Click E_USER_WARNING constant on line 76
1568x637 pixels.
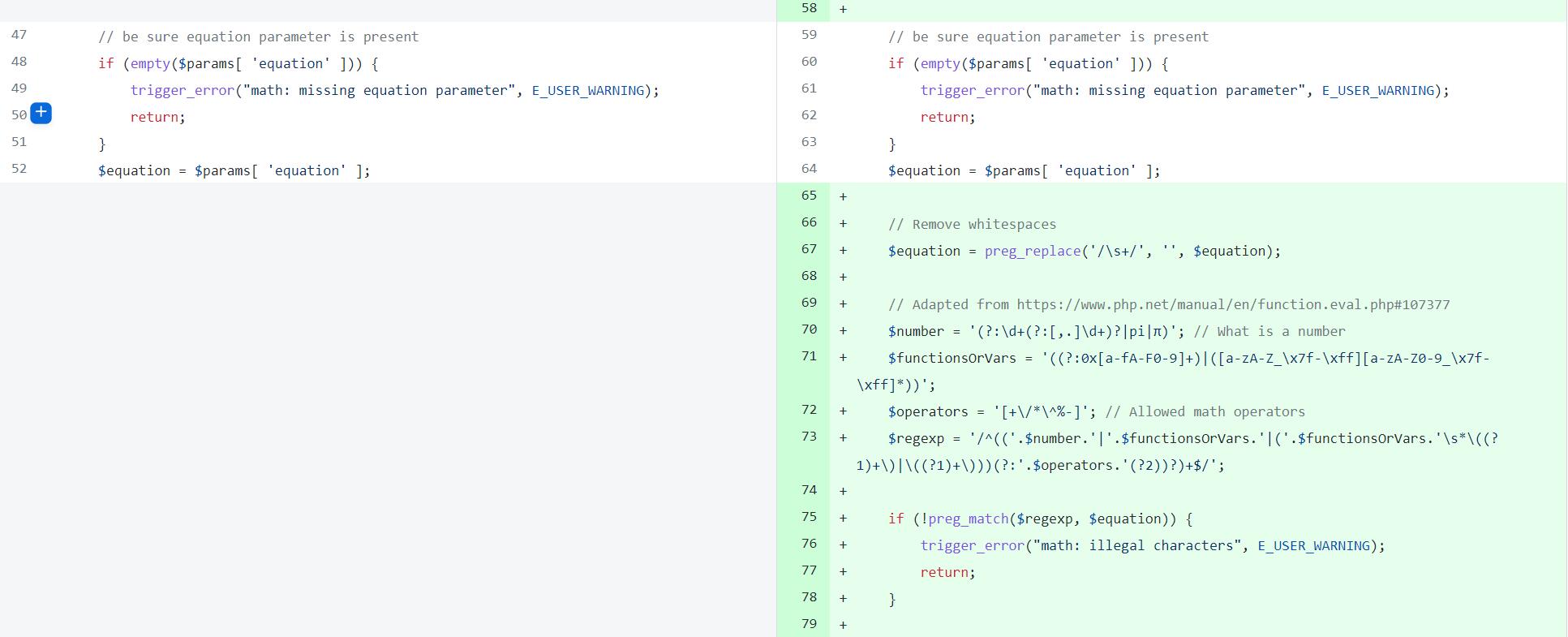pyautogui.click(x=1313, y=546)
